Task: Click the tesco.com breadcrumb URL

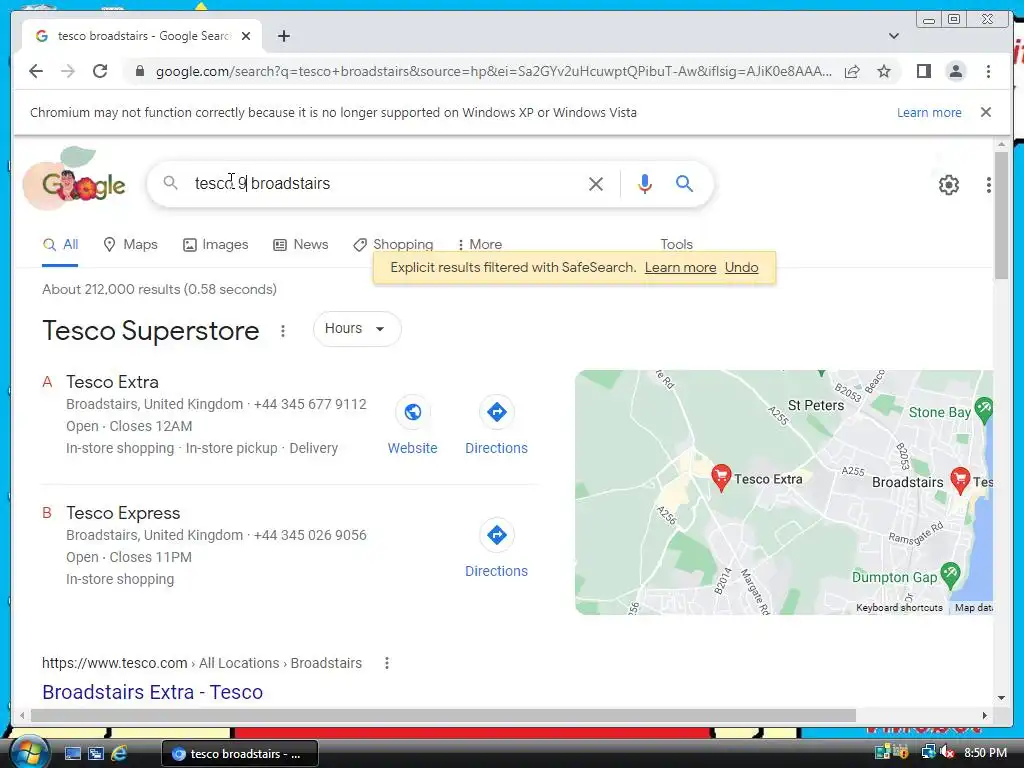Action: (x=202, y=664)
